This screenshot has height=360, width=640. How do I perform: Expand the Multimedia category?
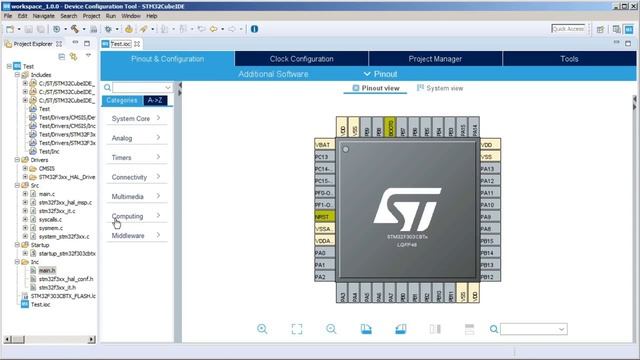coord(136,197)
